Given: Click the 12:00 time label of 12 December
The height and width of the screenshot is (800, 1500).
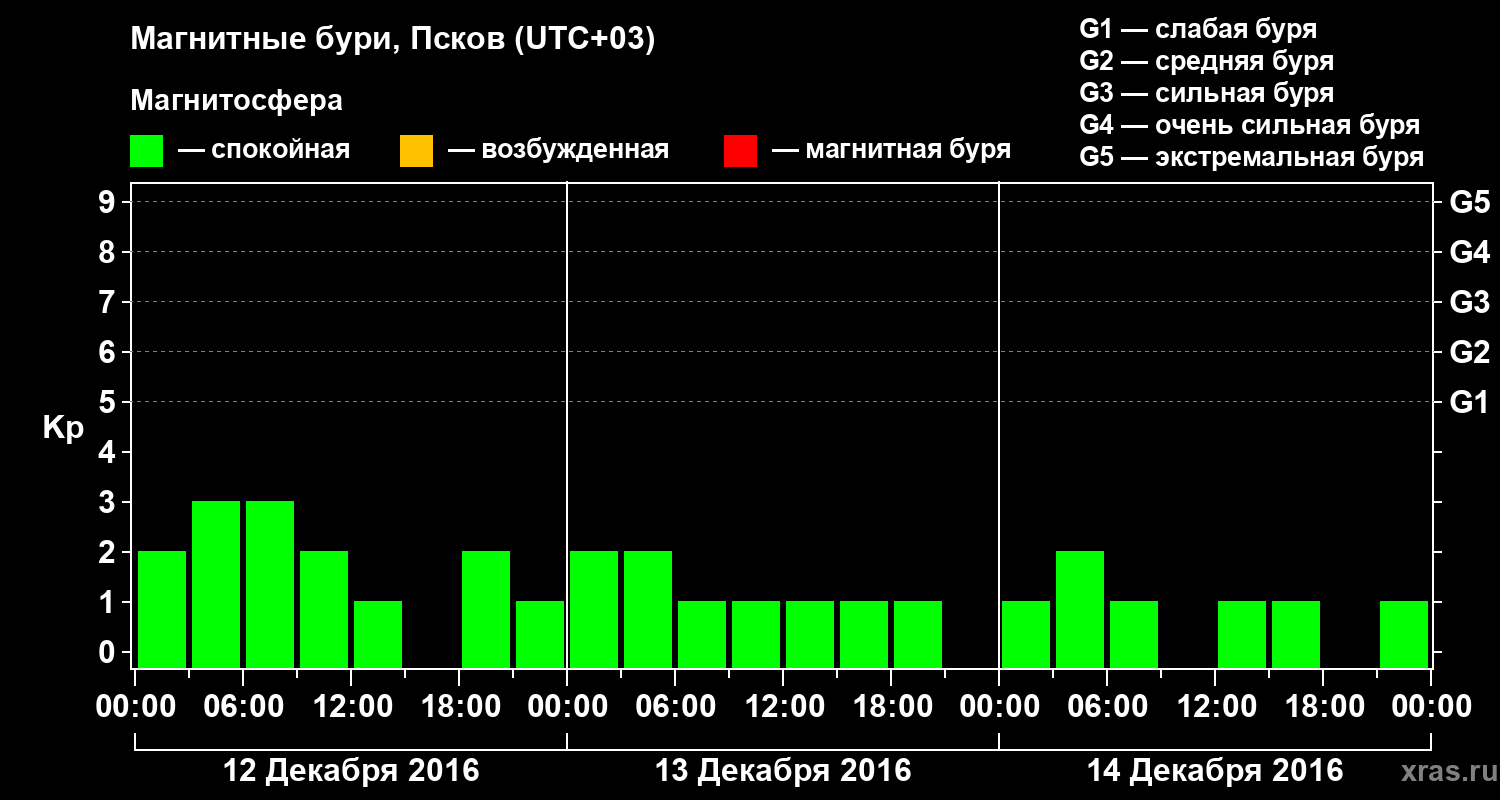Looking at the screenshot, I should pos(351,707).
